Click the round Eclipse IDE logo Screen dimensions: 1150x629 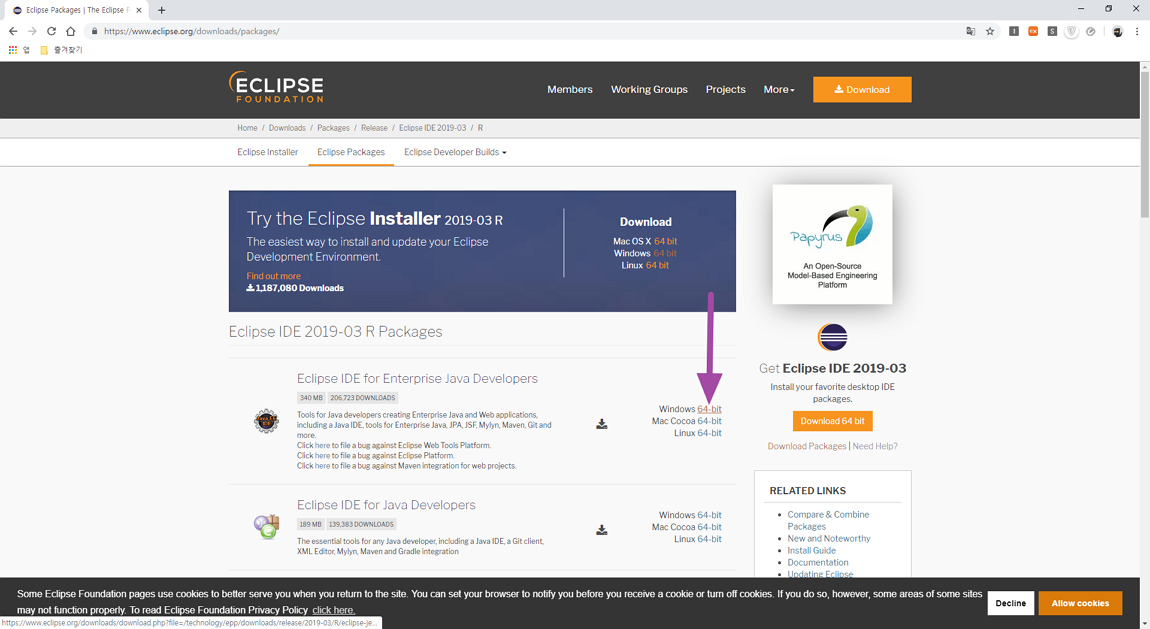tap(832, 338)
